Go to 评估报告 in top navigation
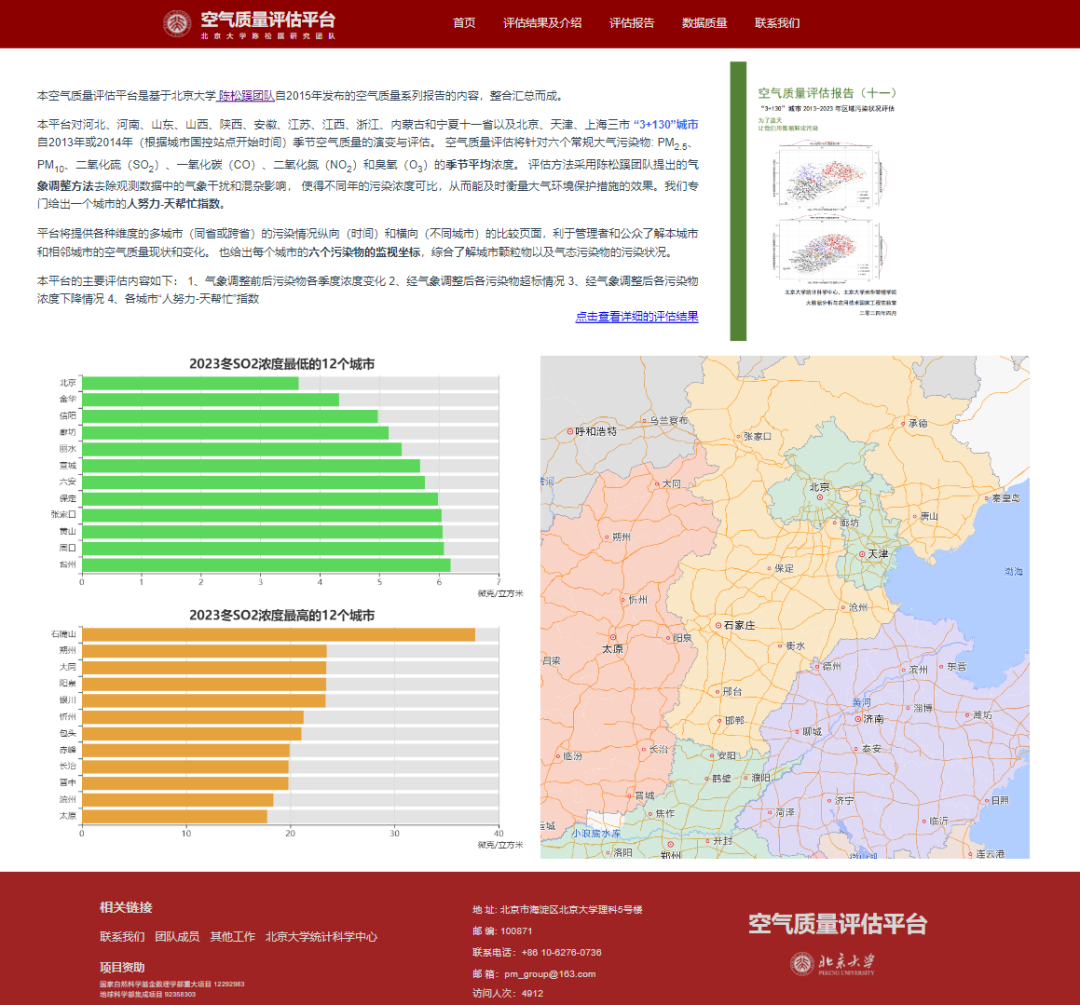The height and width of the screenshot is (1005, 1080). point(632,23)
